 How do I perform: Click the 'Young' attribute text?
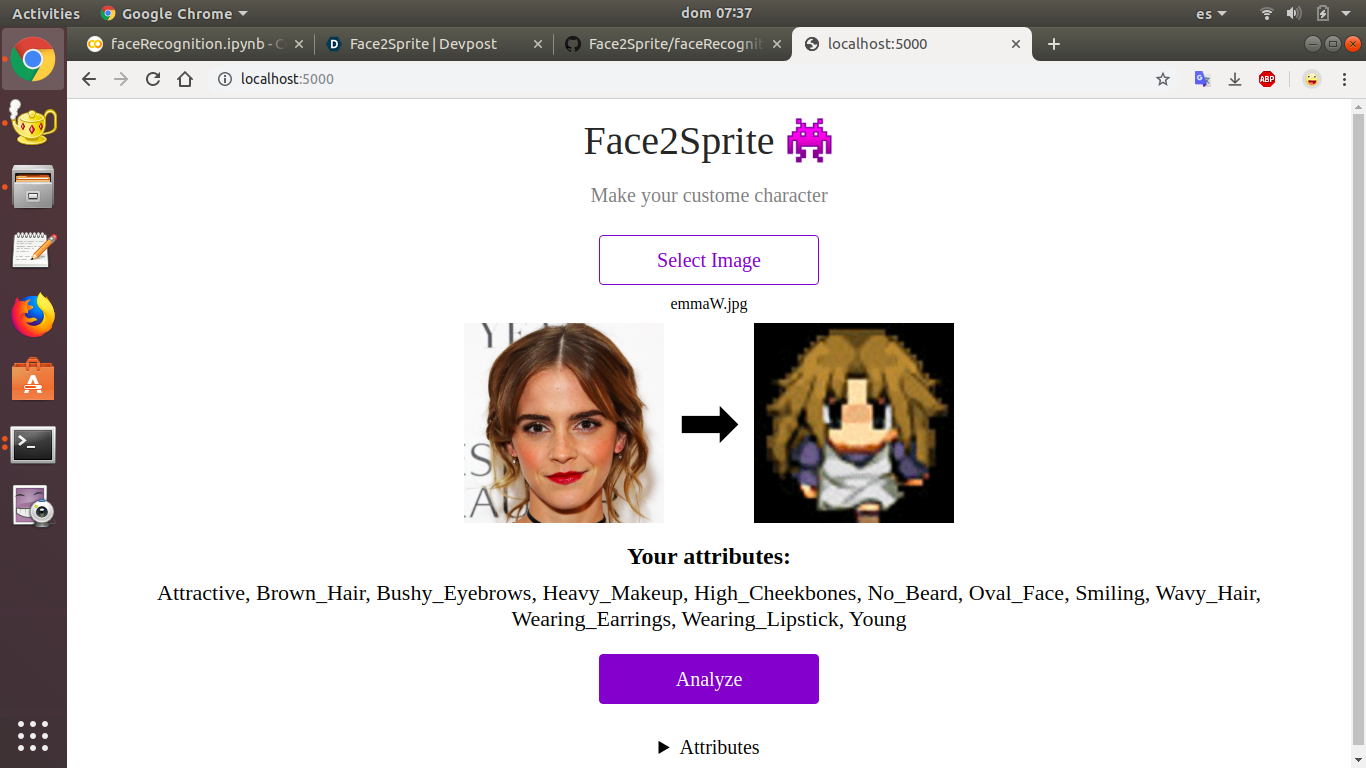(x=878, y=619)
